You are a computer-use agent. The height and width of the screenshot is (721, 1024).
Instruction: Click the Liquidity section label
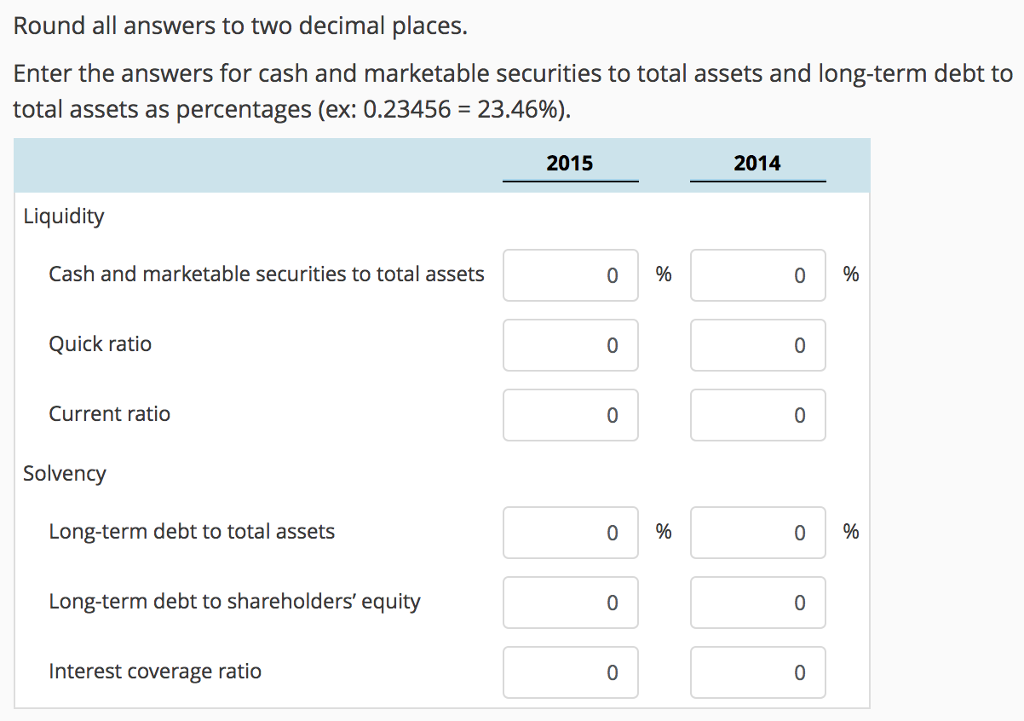(x=63, y=216)
